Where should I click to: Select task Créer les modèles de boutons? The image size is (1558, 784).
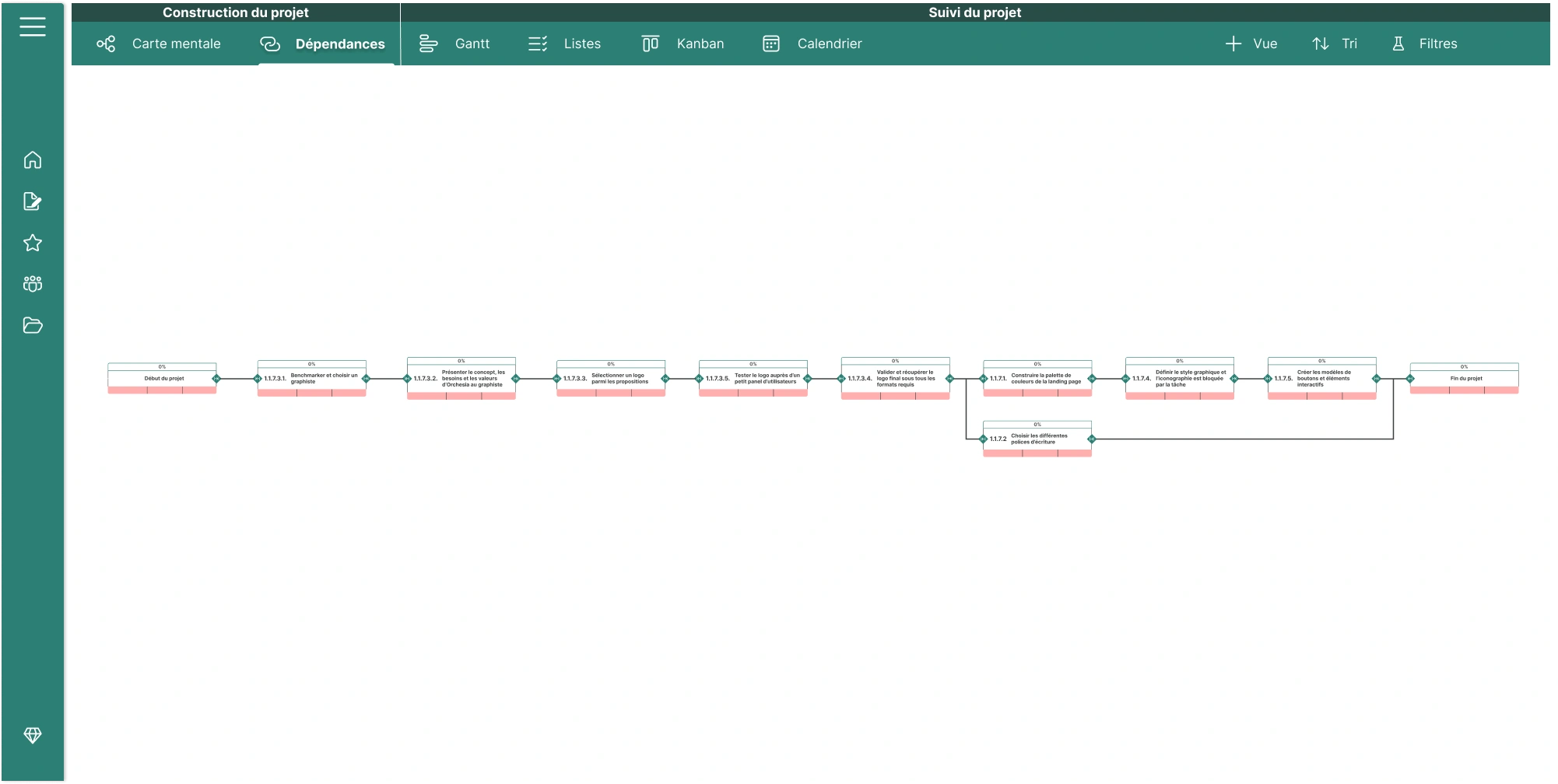[1321, 379]
